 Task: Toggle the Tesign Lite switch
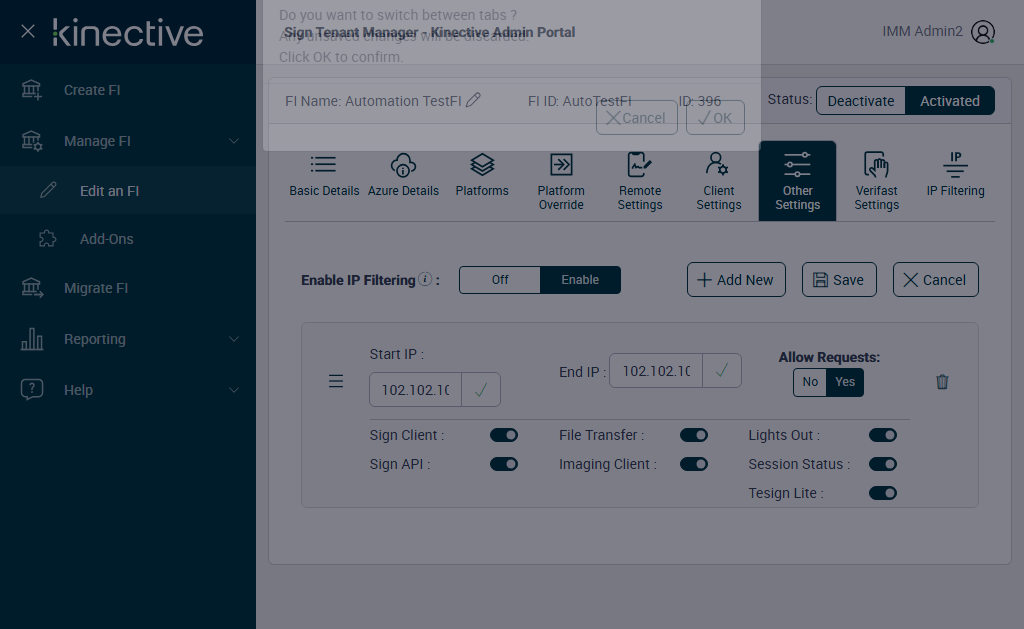[x=882, y=493]
